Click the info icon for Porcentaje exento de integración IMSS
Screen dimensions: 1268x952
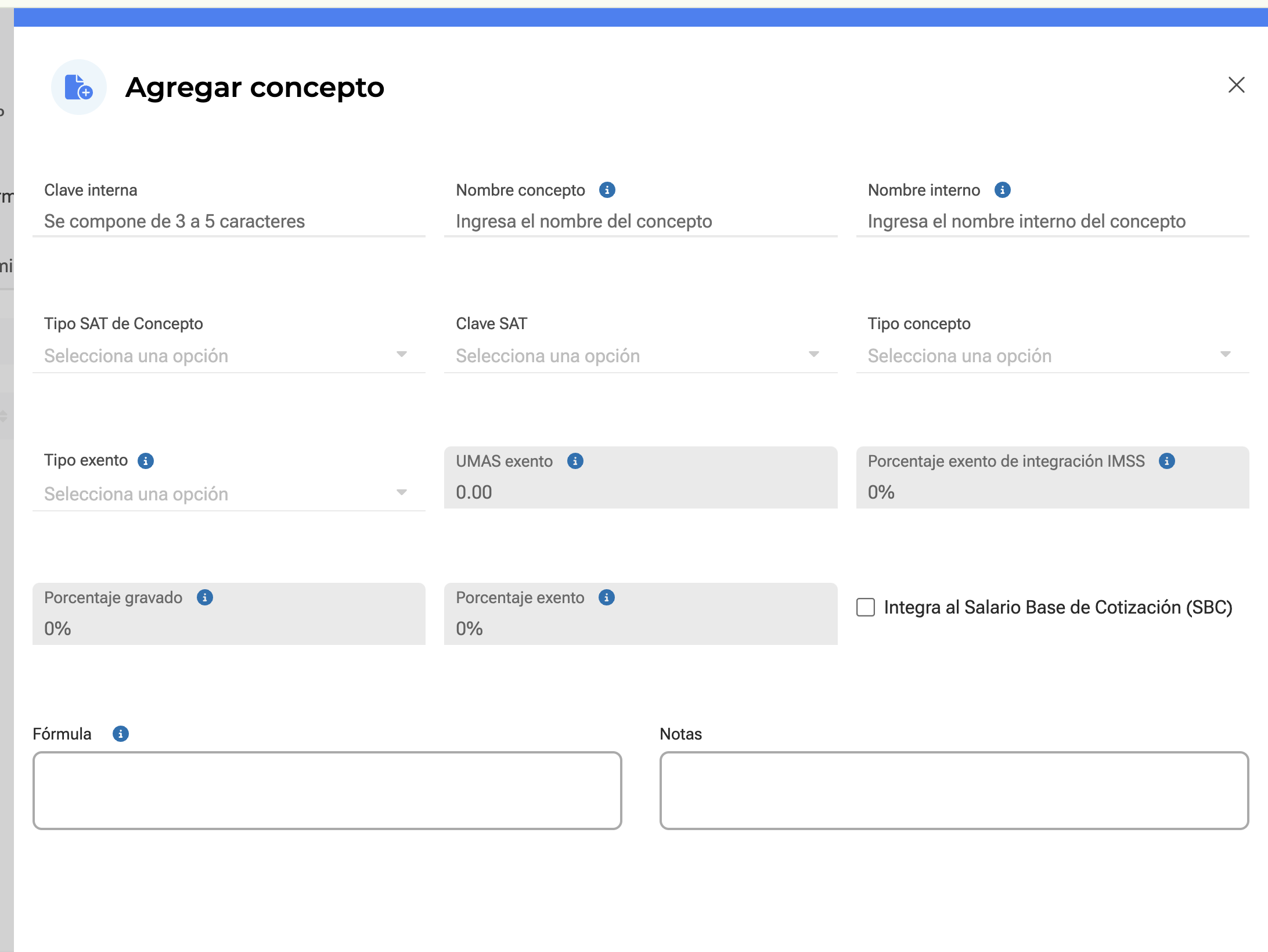tap(1168, 461)
